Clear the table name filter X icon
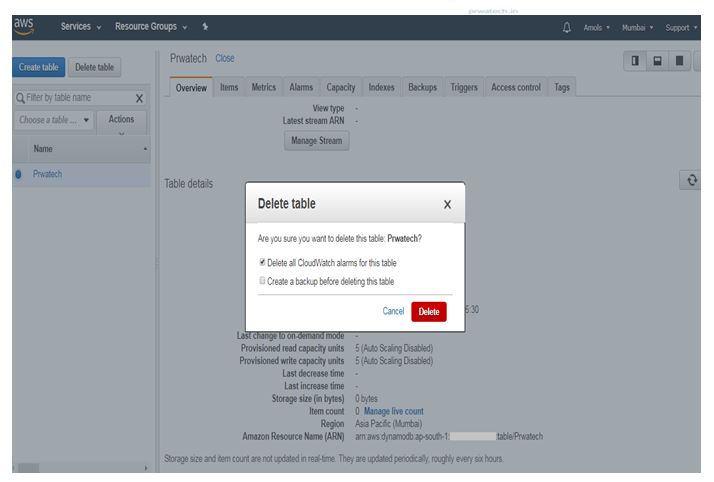Image resolution: width=714 pixels, height=482 pixels. click(139, 98)
